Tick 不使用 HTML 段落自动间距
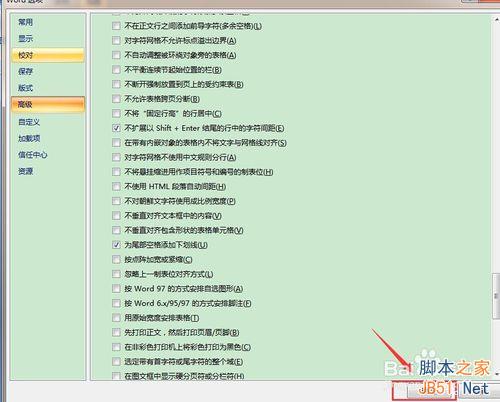 coord(116,186)
